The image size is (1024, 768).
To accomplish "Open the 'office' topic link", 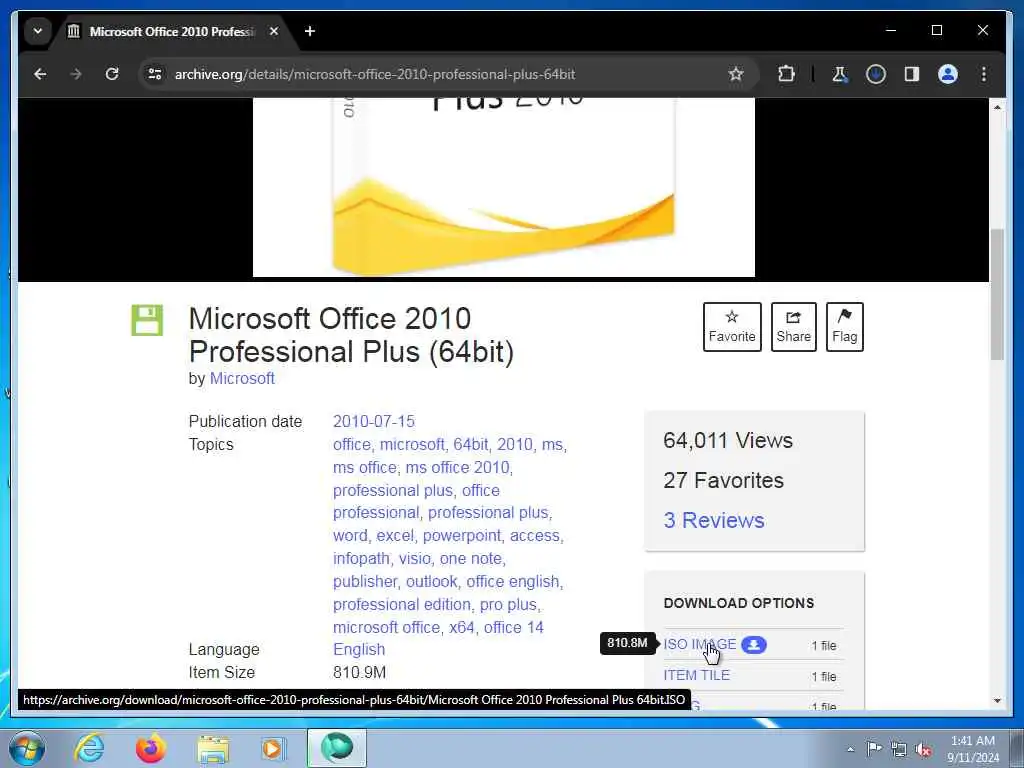I will click(x=351, y=445).
